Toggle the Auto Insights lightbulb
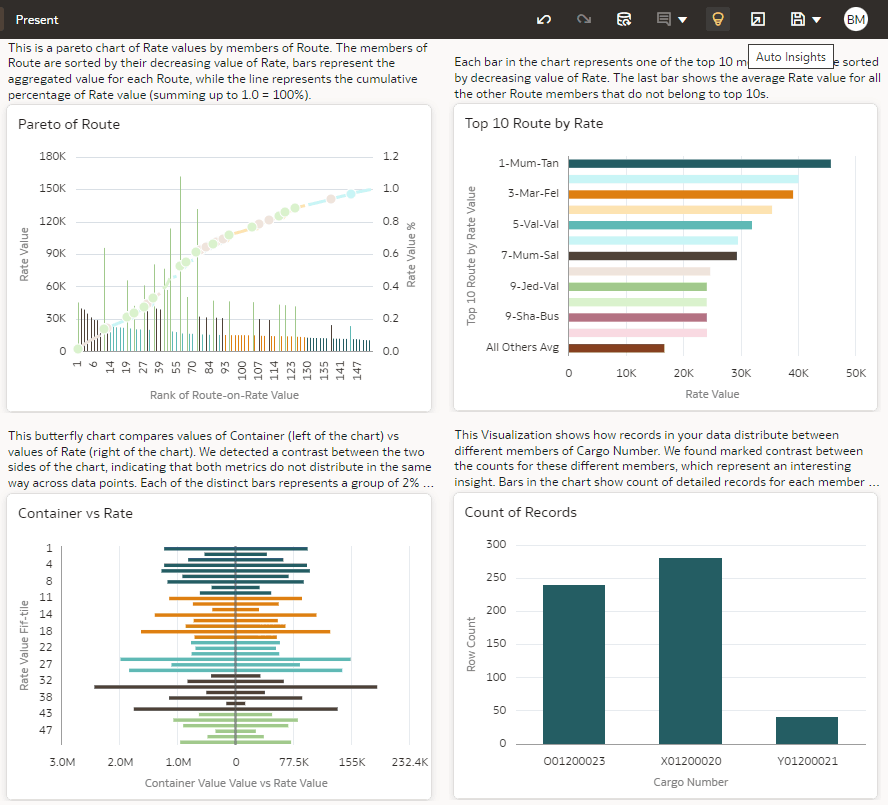The height and width of the screenshot is (805, 888). pyautogui.click(x=717, y=19)
